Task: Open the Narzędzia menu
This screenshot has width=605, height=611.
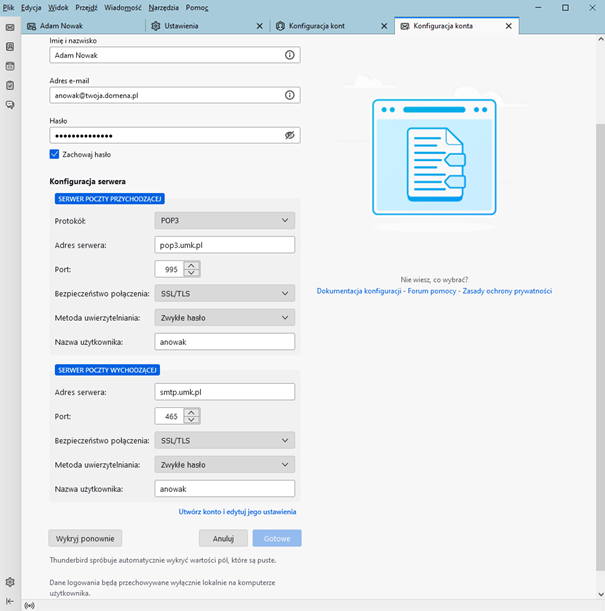Action: pyautogui.click(x=164, y=7)
